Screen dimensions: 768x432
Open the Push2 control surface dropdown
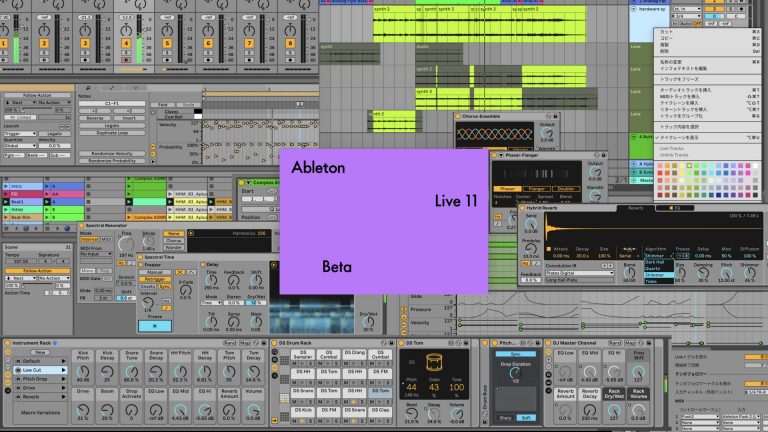pos(700,416)
